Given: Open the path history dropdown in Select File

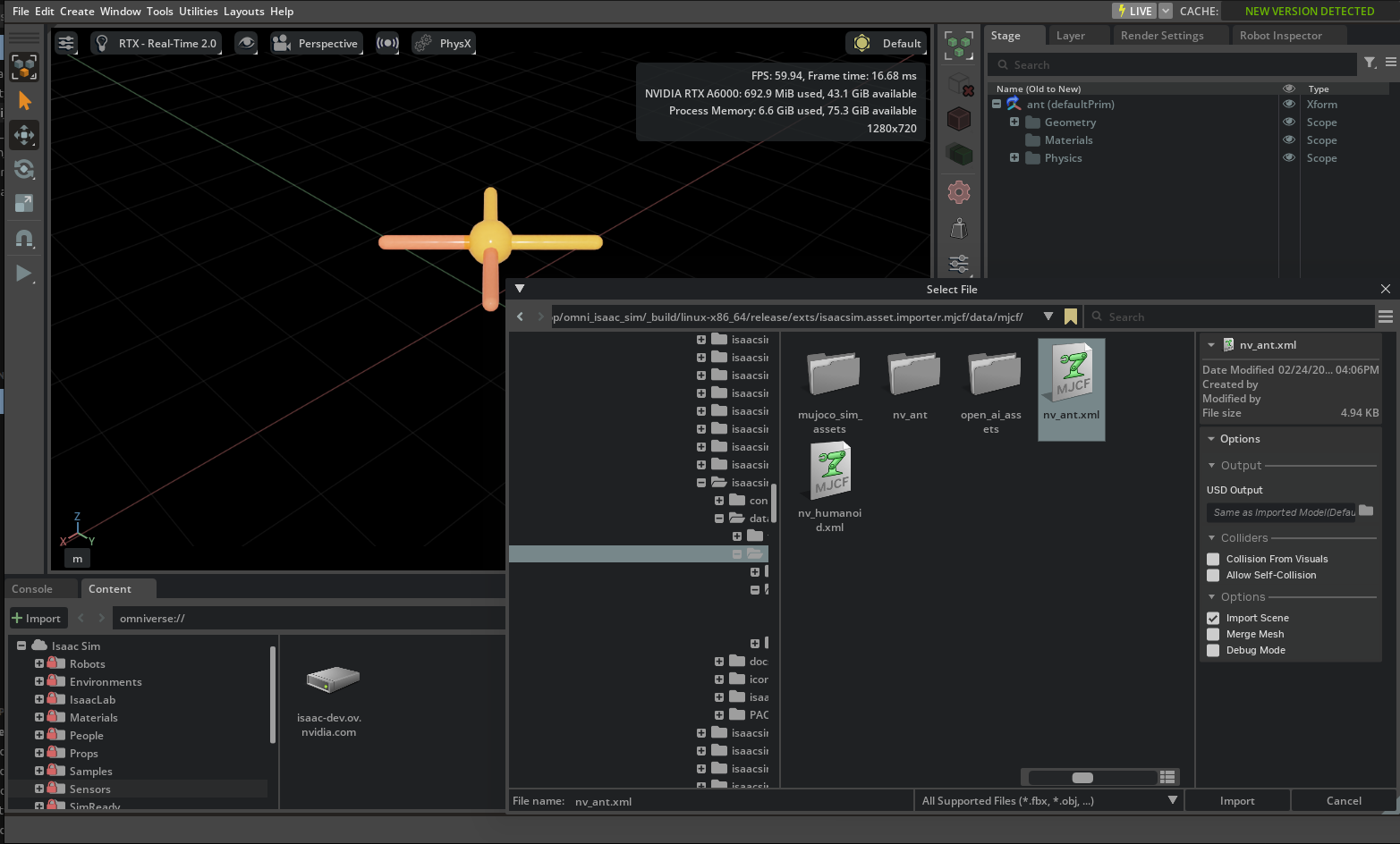Looking at the screenshot, I should click(x=1048, y=316).
